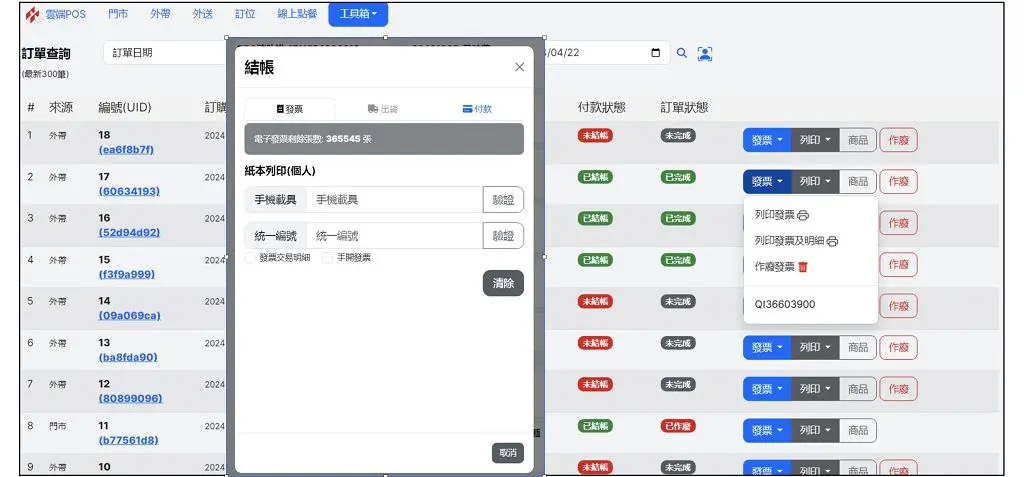Click the 雲端POS logo
The width and height of the screenshot is (1024, 477).
(x=56, y=15)
